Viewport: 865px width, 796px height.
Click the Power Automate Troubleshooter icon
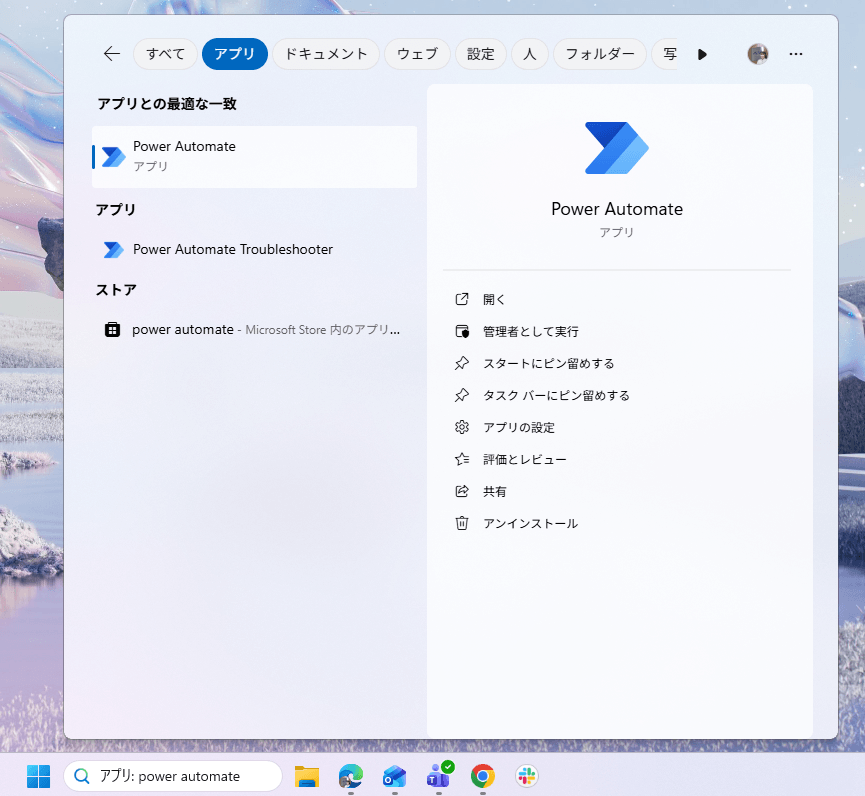tap(113, 249)
